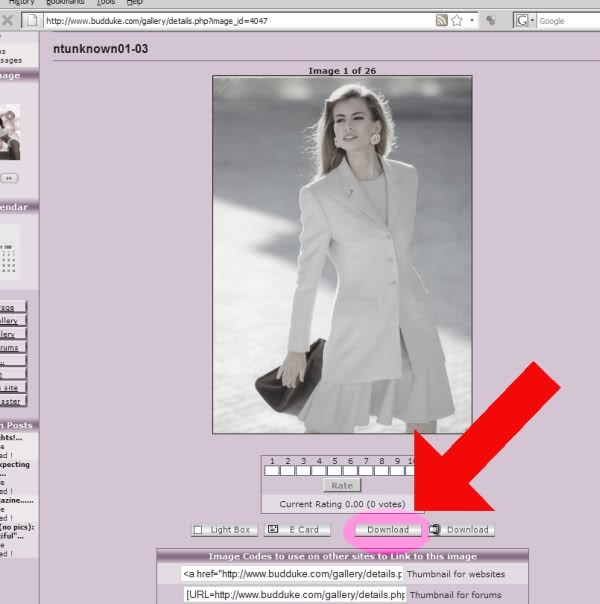The width and height of the screenshot is (600, 604).
Task: Click the Rate button
Action: (x=342, y=485)
